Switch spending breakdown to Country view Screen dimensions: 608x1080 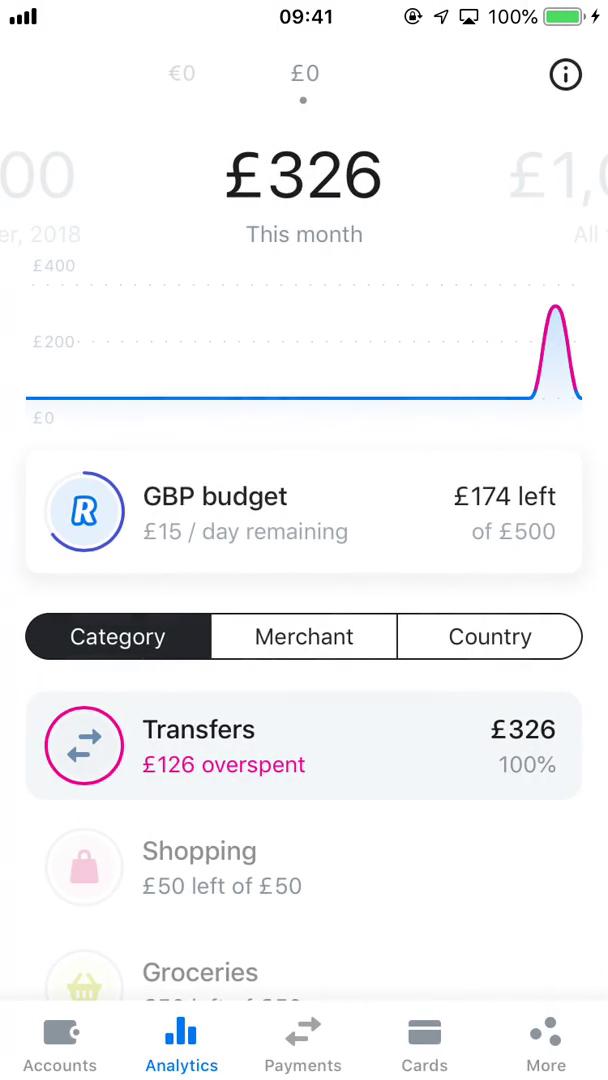coord(490,636)
